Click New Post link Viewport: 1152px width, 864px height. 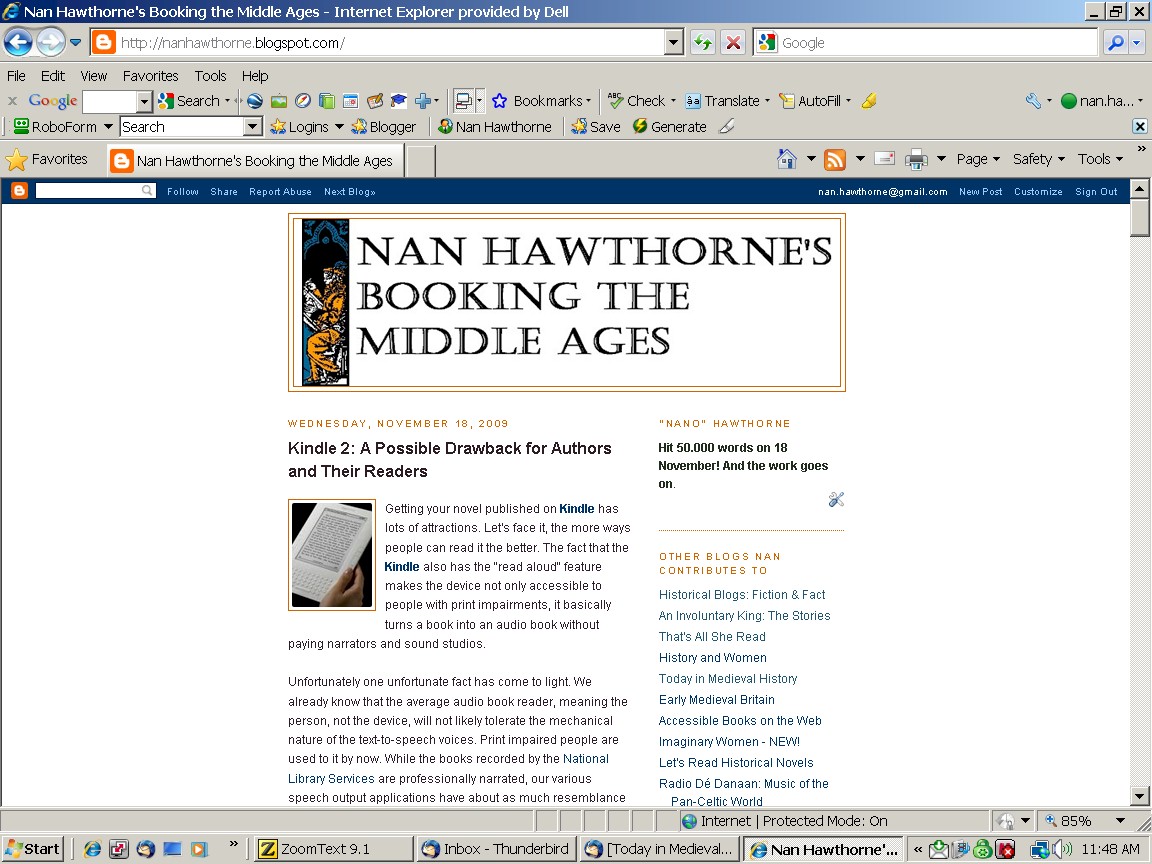[980, 192]
